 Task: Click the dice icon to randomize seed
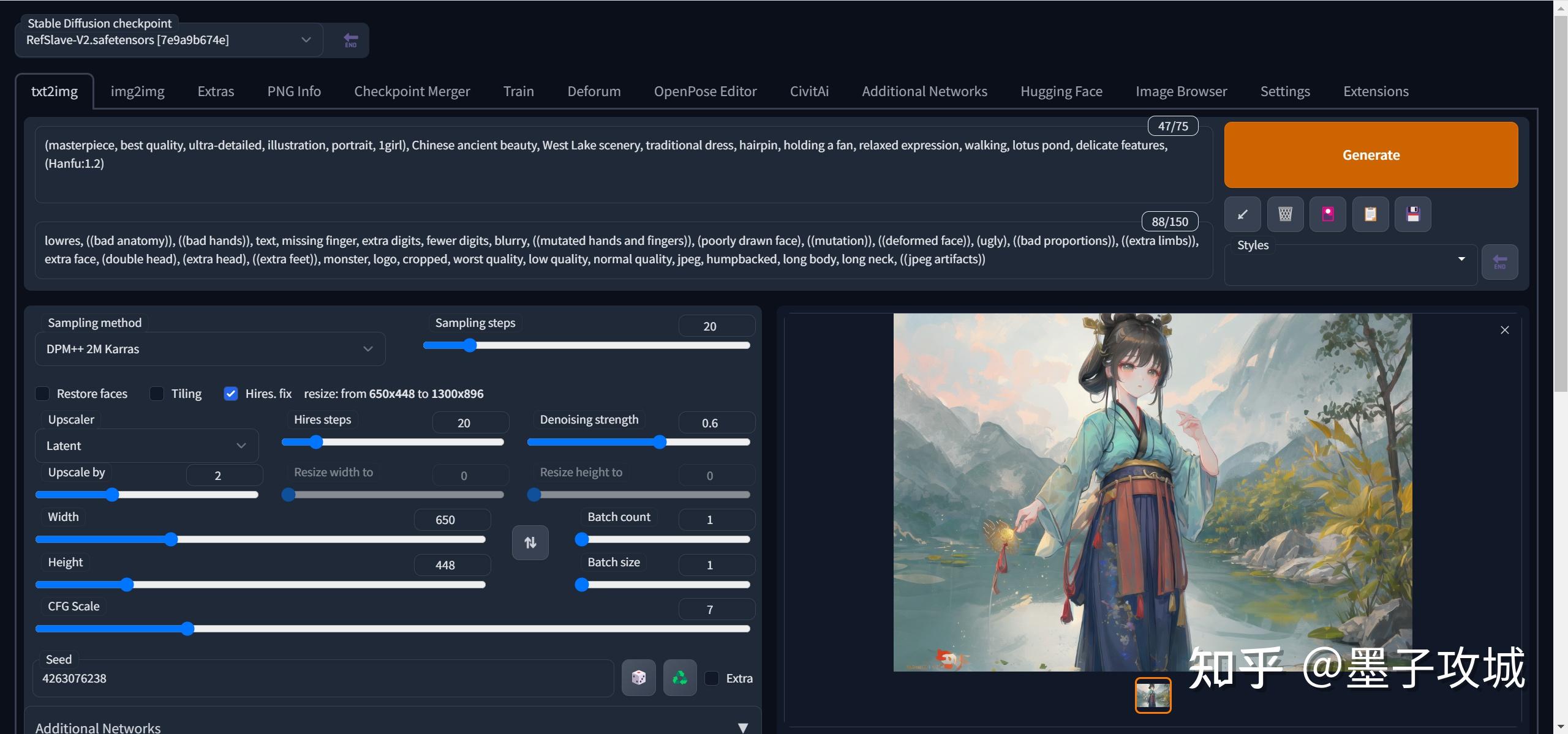(638, 678)
